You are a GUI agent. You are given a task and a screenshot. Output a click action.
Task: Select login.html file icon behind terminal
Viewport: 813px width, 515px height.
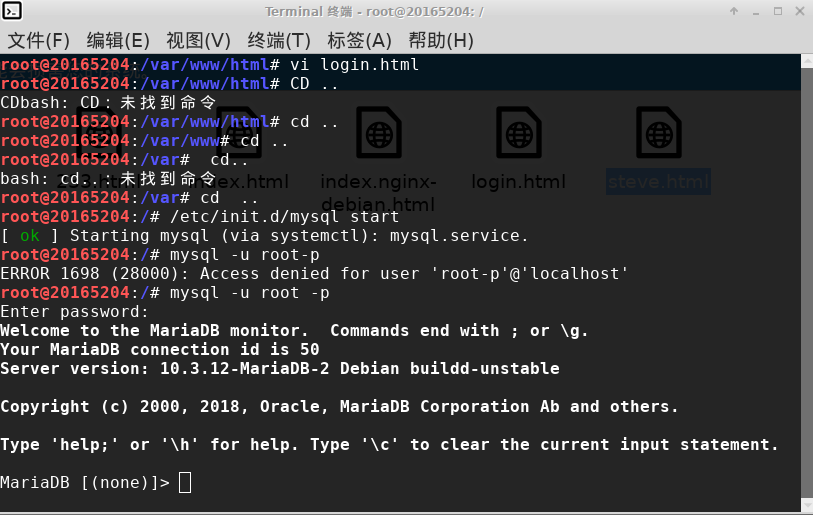tap(519, 132)
